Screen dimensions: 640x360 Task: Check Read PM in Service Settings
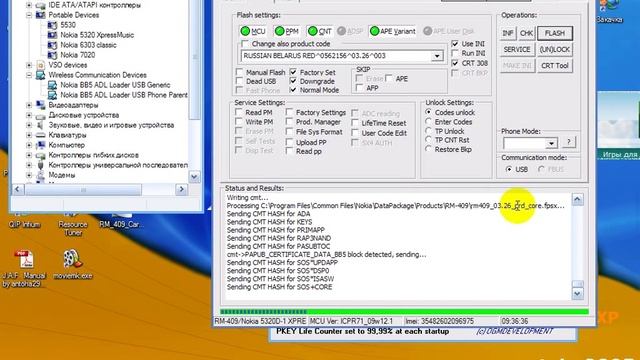(x=239, y=112)
